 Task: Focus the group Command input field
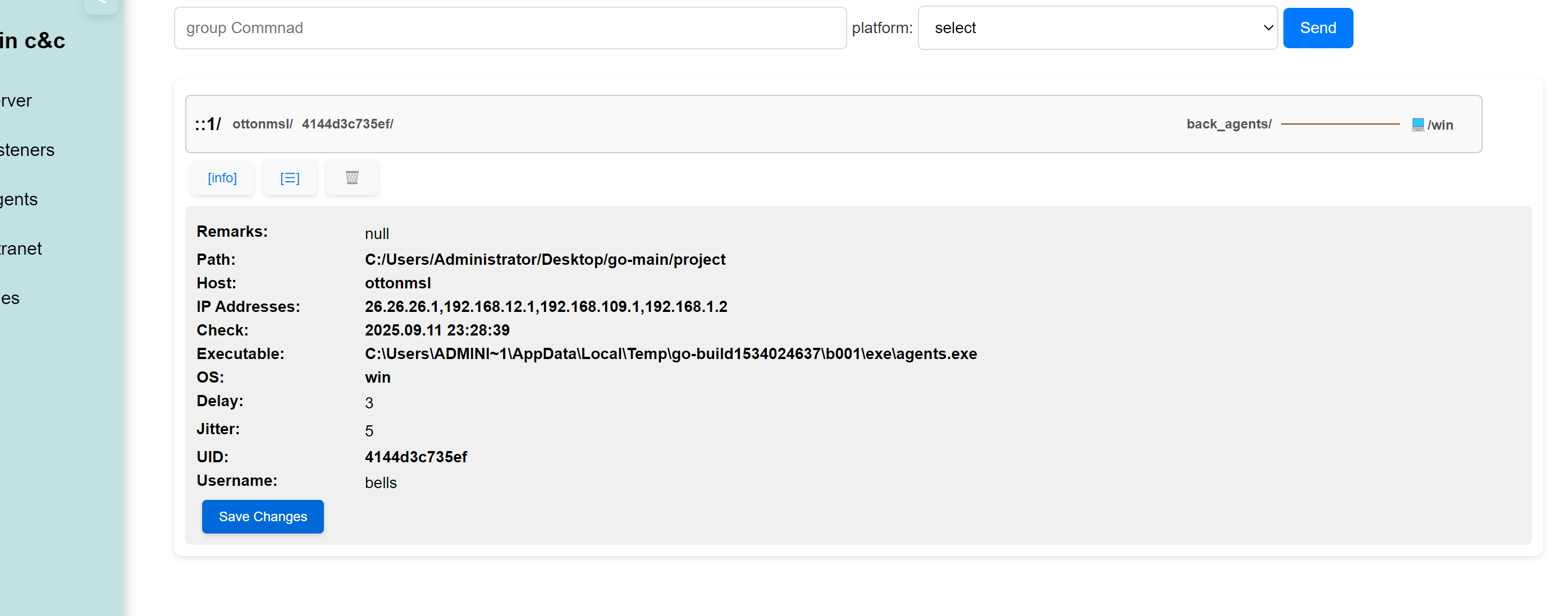click(x=510, y=28)
